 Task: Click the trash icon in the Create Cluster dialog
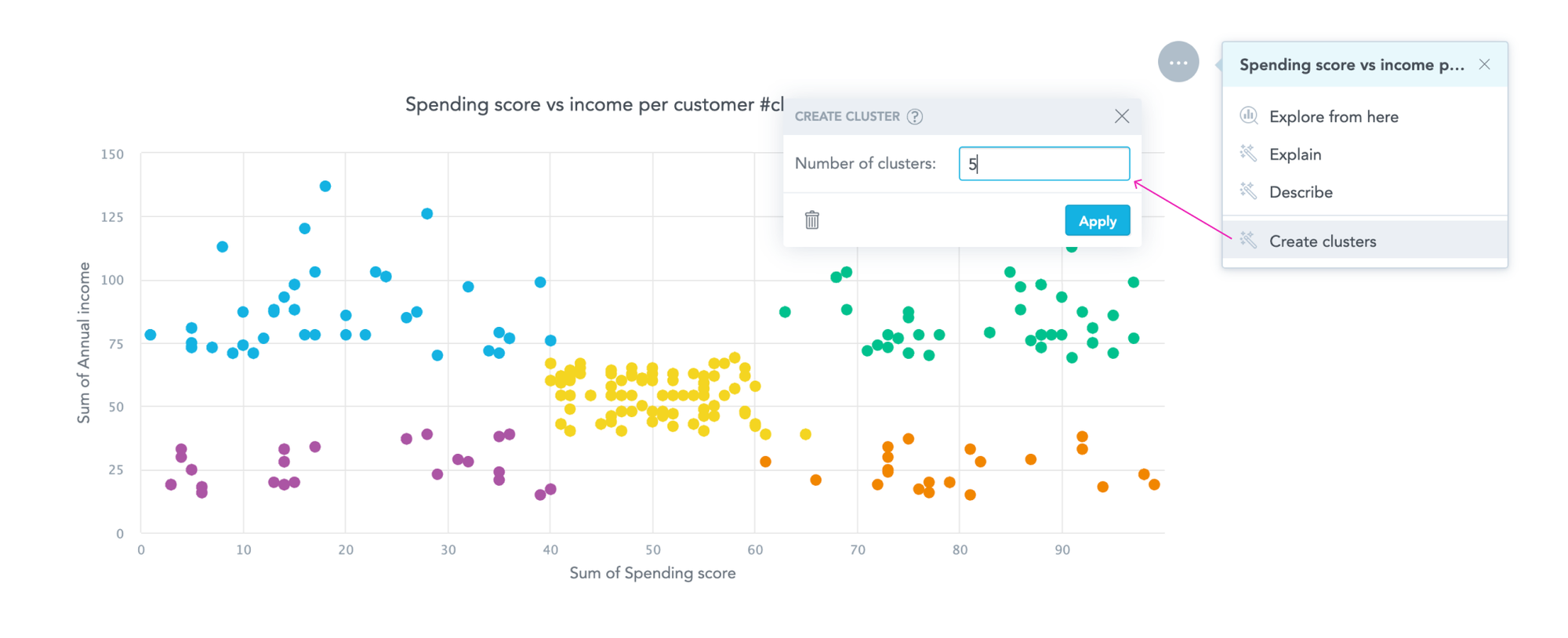tap(812, 220)
